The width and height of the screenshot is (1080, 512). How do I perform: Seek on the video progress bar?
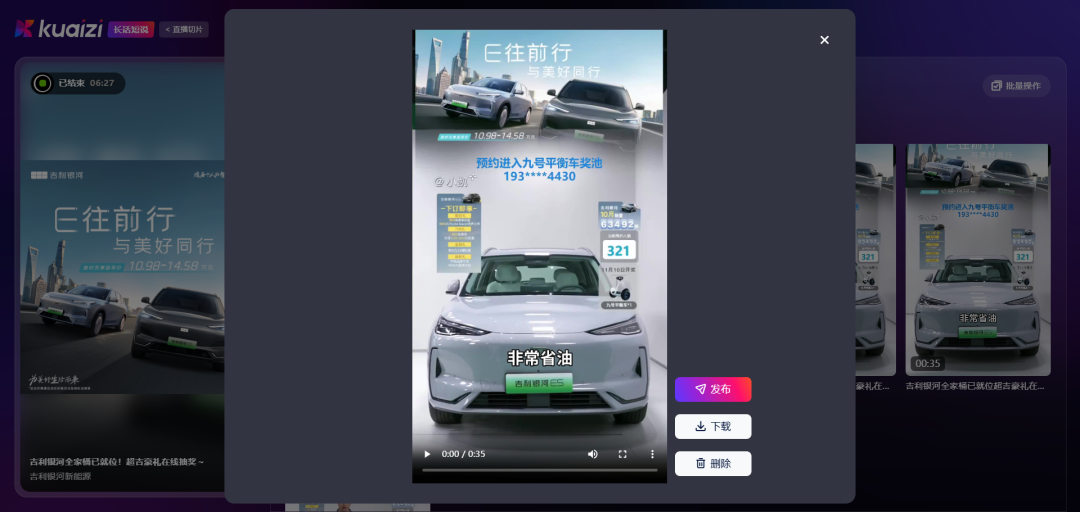click(x=539, y=470)
